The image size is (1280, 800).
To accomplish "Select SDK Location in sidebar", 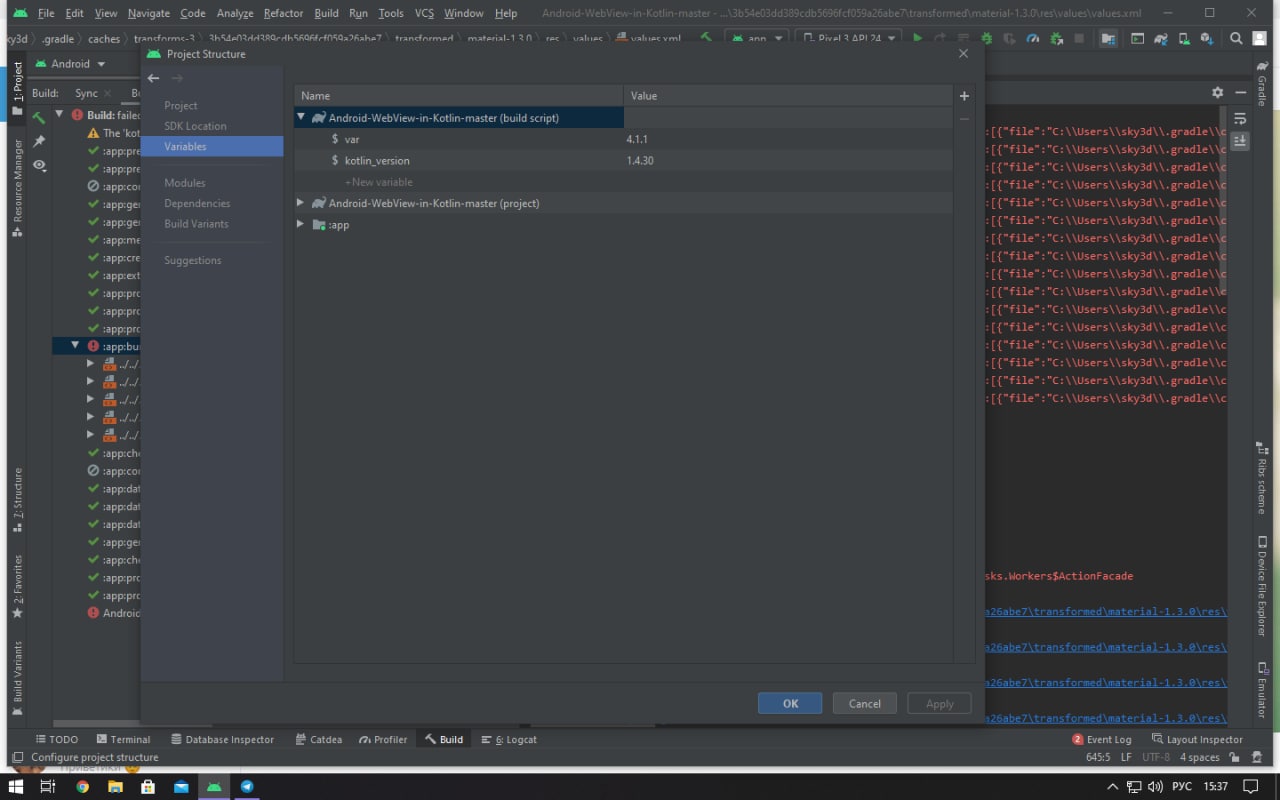I will point(195,126).
